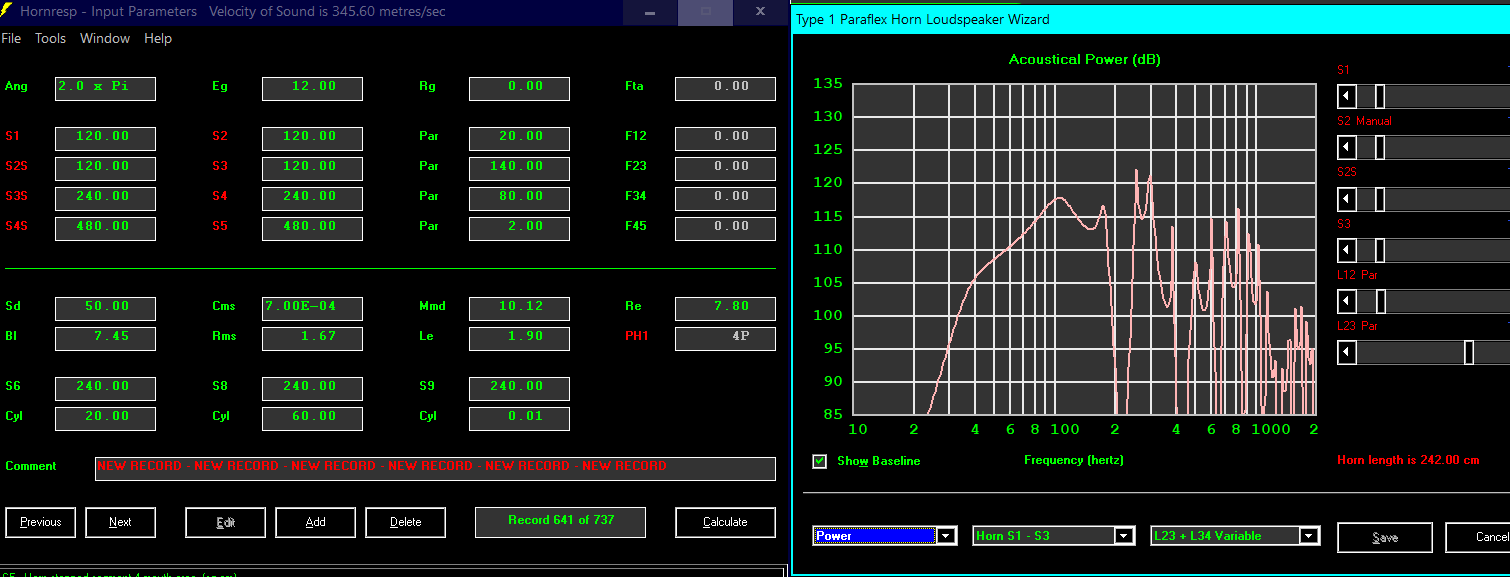Click the Sd field showing 50.00
The height and width of the screenshot is (577, 1510).
point(106,308)
